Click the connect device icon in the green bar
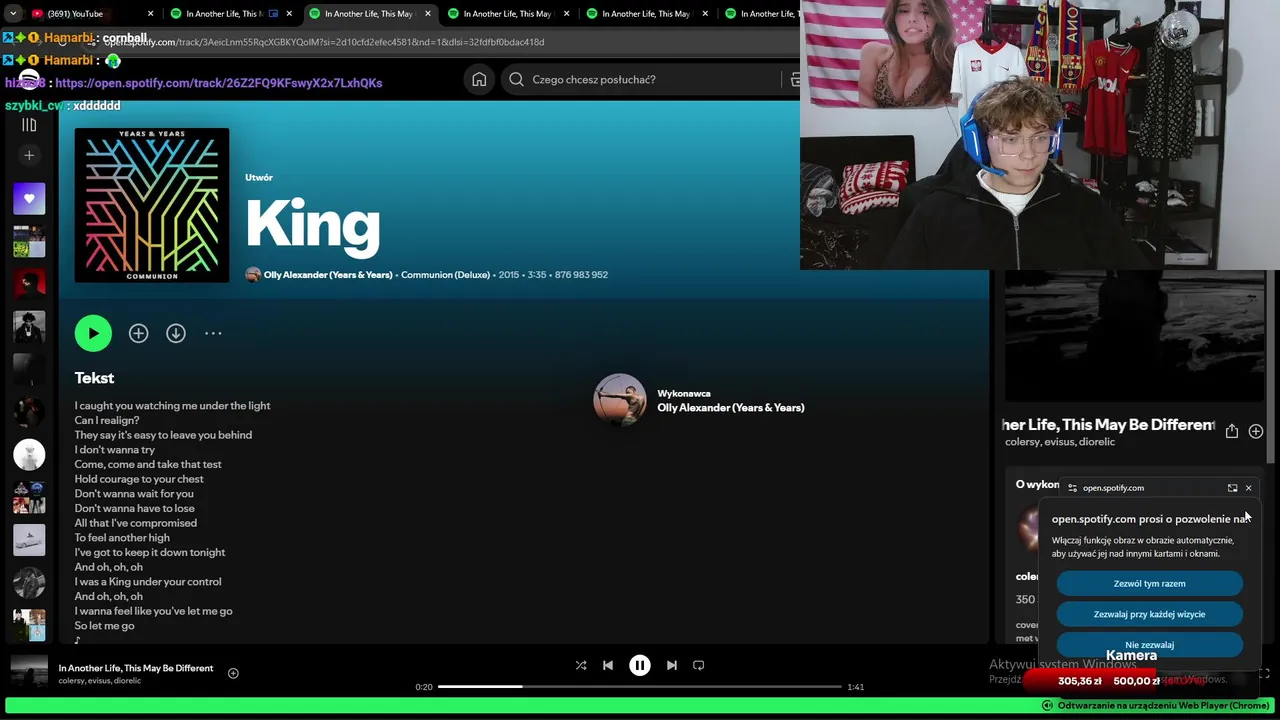The width and height of the screenshot is (1280, 720). [x=1047, y=705]
